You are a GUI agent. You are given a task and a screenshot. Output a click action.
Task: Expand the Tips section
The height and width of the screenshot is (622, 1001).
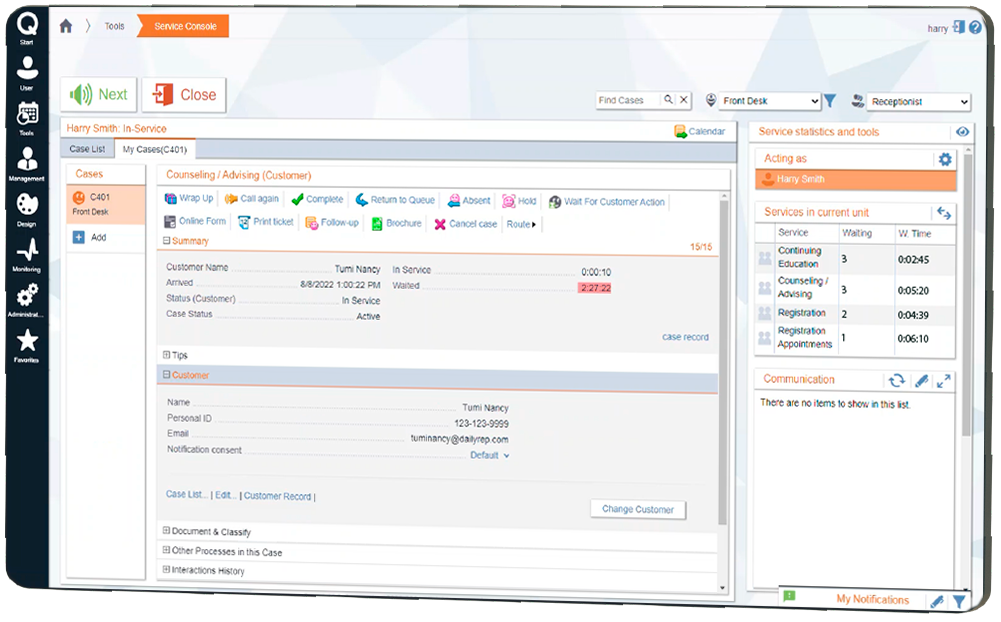(x=167, y=355)
